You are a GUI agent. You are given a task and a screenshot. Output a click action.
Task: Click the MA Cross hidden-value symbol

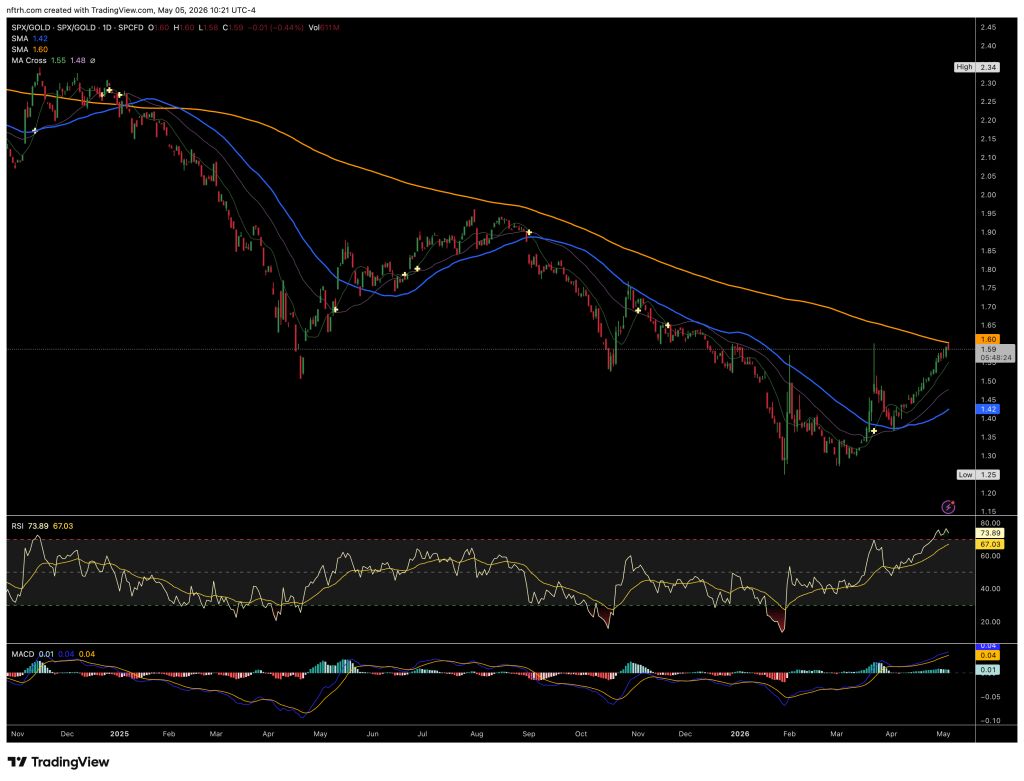click(92, 60)
